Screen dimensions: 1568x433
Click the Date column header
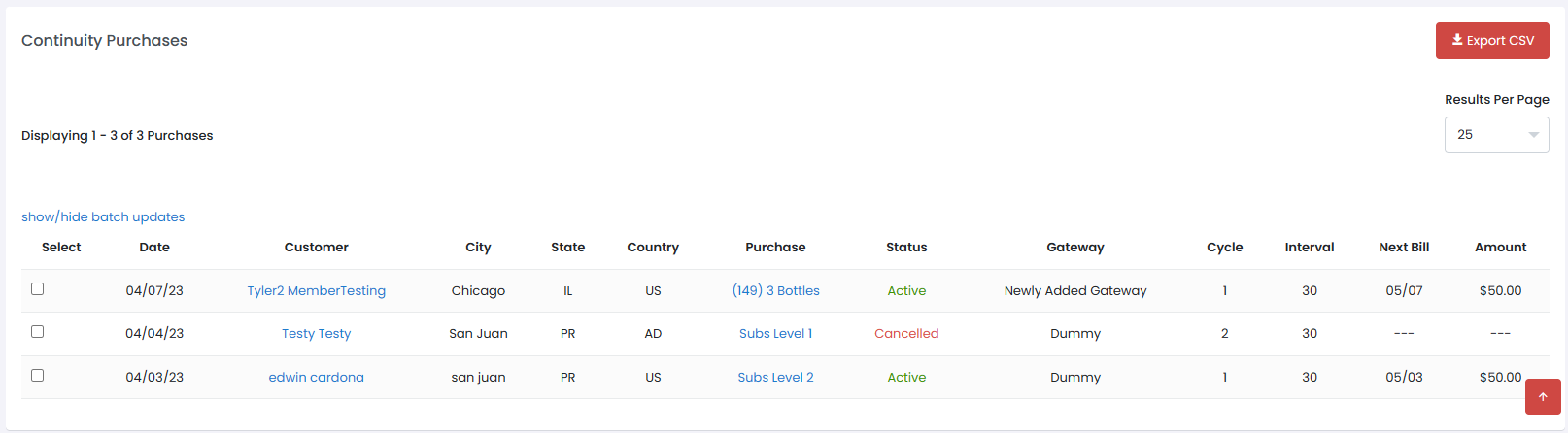point(154,248)
